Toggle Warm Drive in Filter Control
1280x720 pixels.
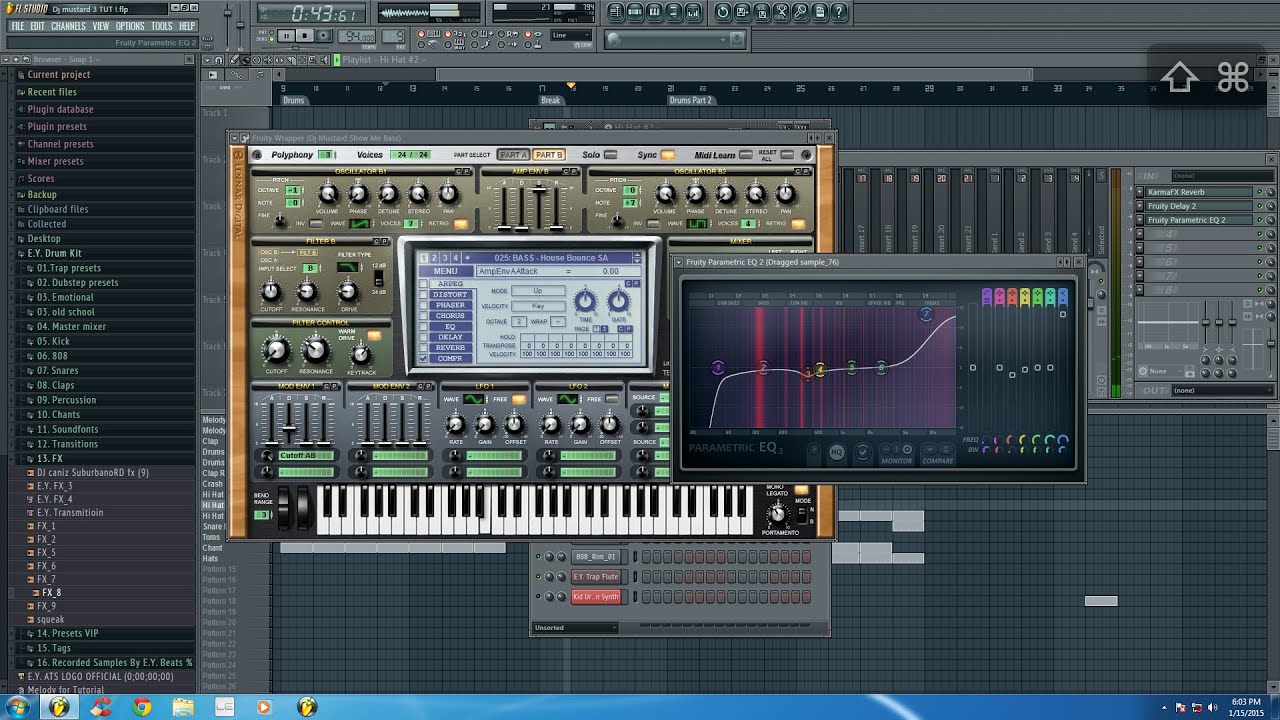[x=374, y=336]
